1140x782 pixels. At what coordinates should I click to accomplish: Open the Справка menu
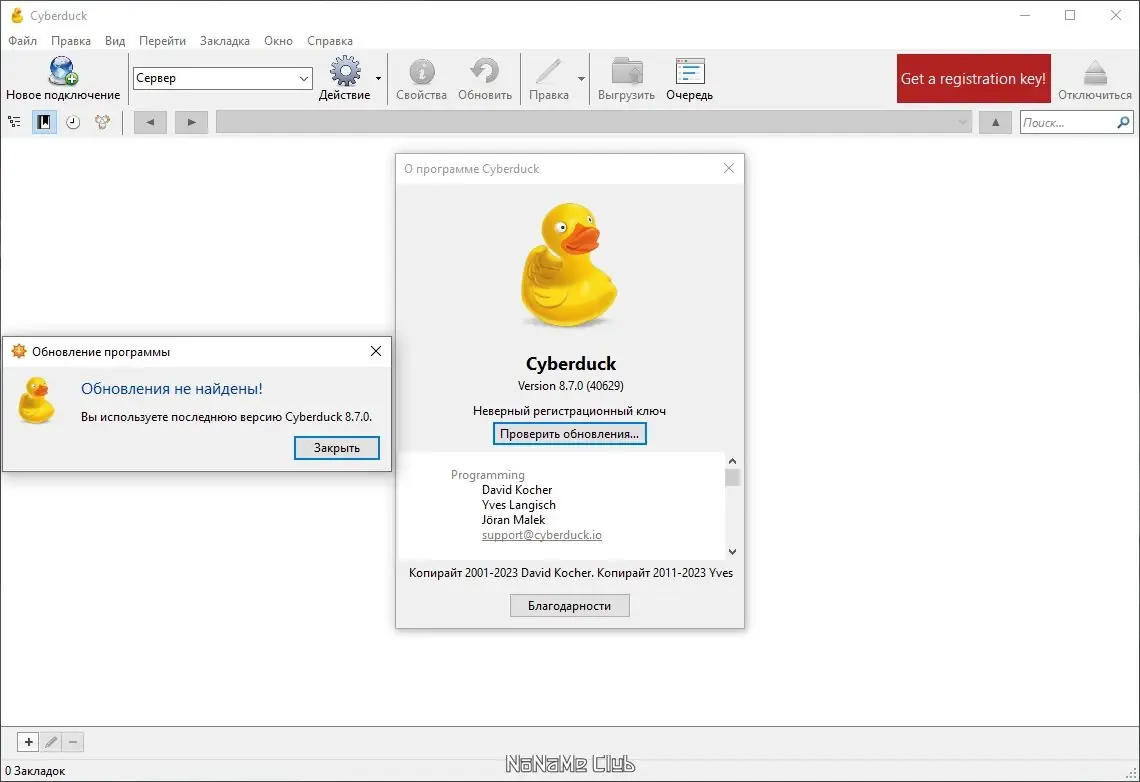click(329, 41)
